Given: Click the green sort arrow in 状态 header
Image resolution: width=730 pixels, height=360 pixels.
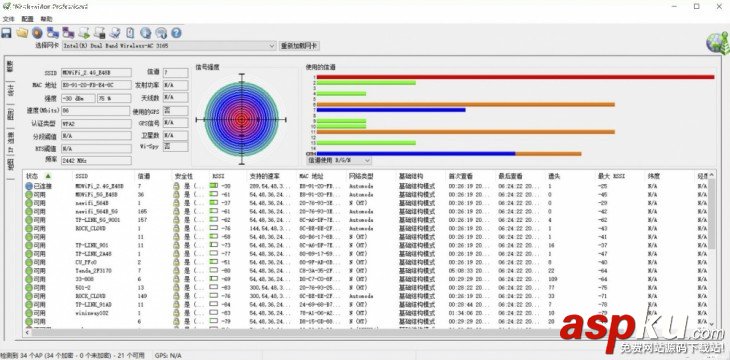Looking at the screenshot, I should tap(48, 176).
